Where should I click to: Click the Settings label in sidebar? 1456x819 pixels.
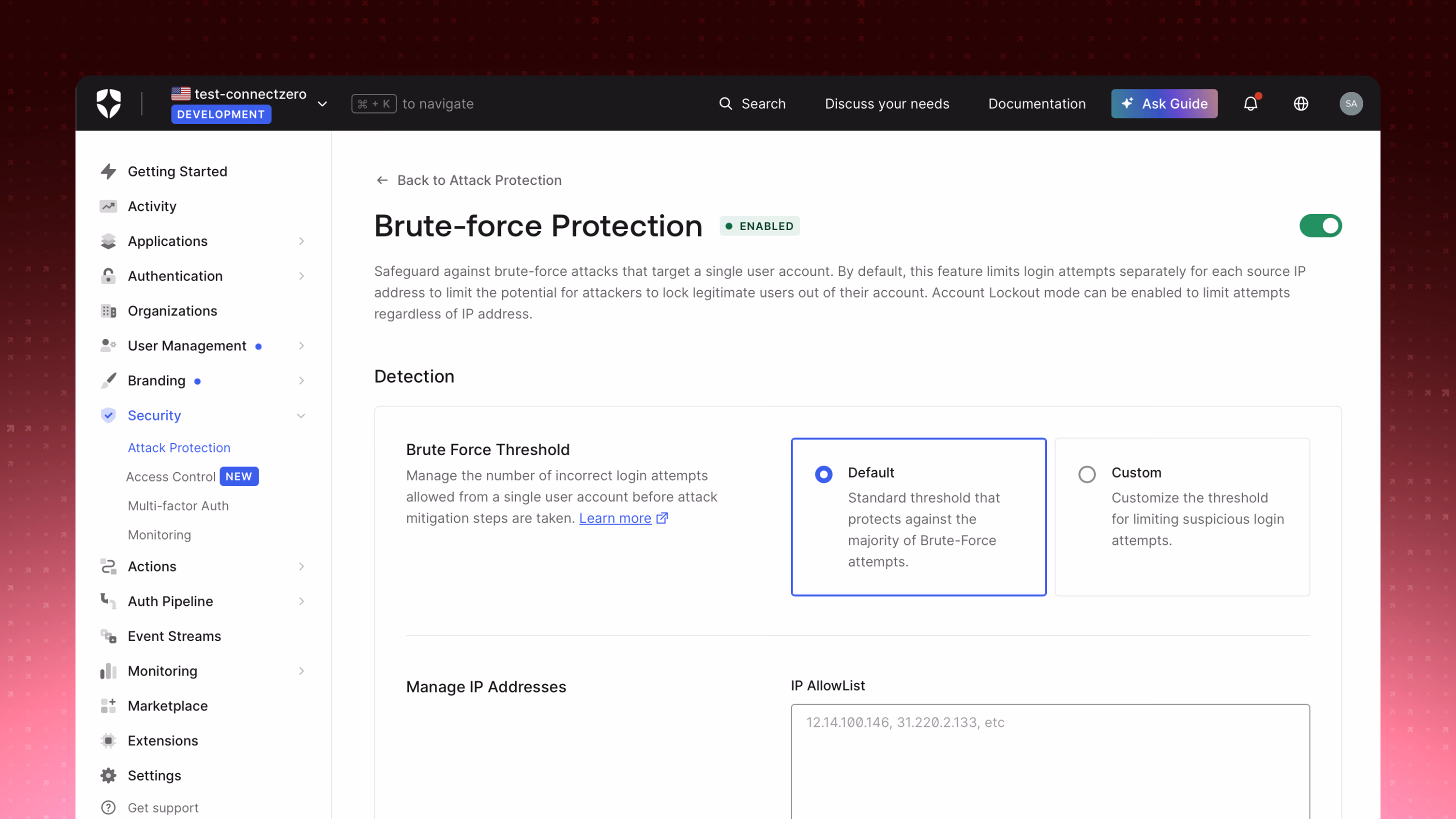(154, 775)
